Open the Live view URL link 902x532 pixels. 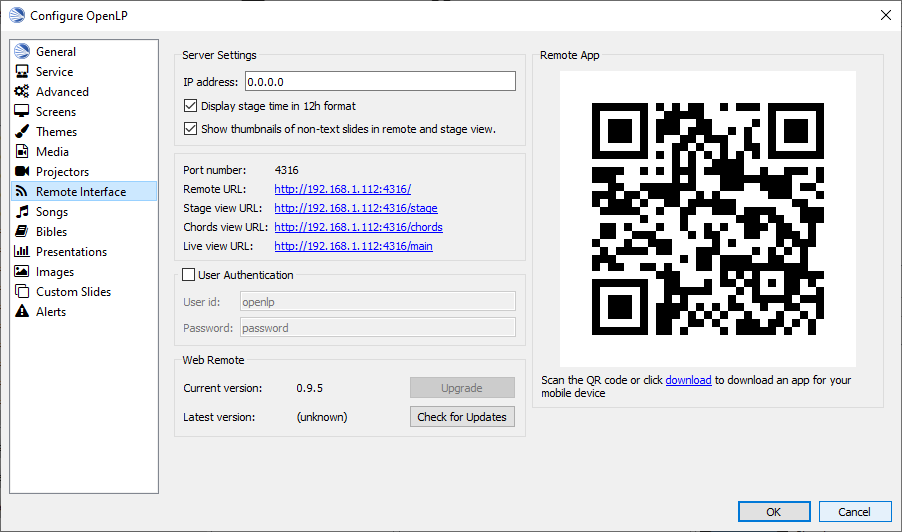pyautogui.click(x=353, y=246)
